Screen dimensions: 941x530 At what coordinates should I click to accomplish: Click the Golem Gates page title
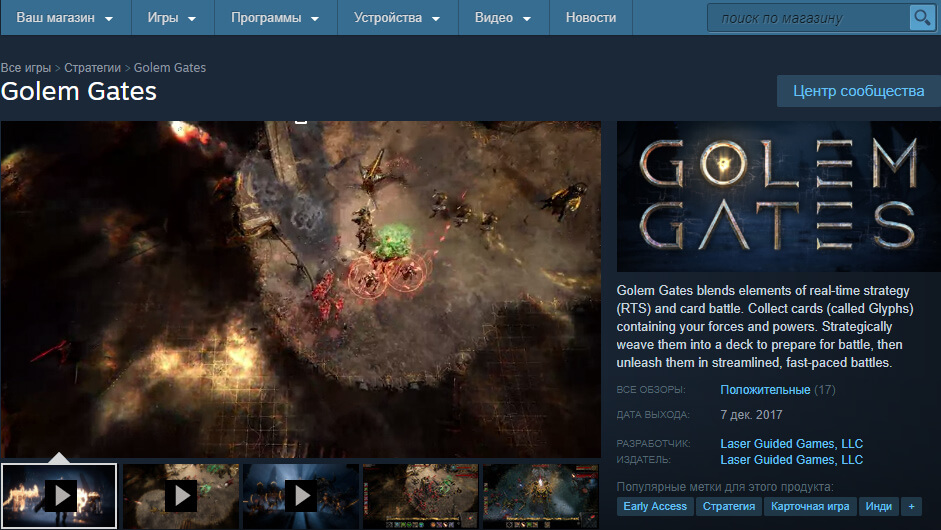coord(79,92)
